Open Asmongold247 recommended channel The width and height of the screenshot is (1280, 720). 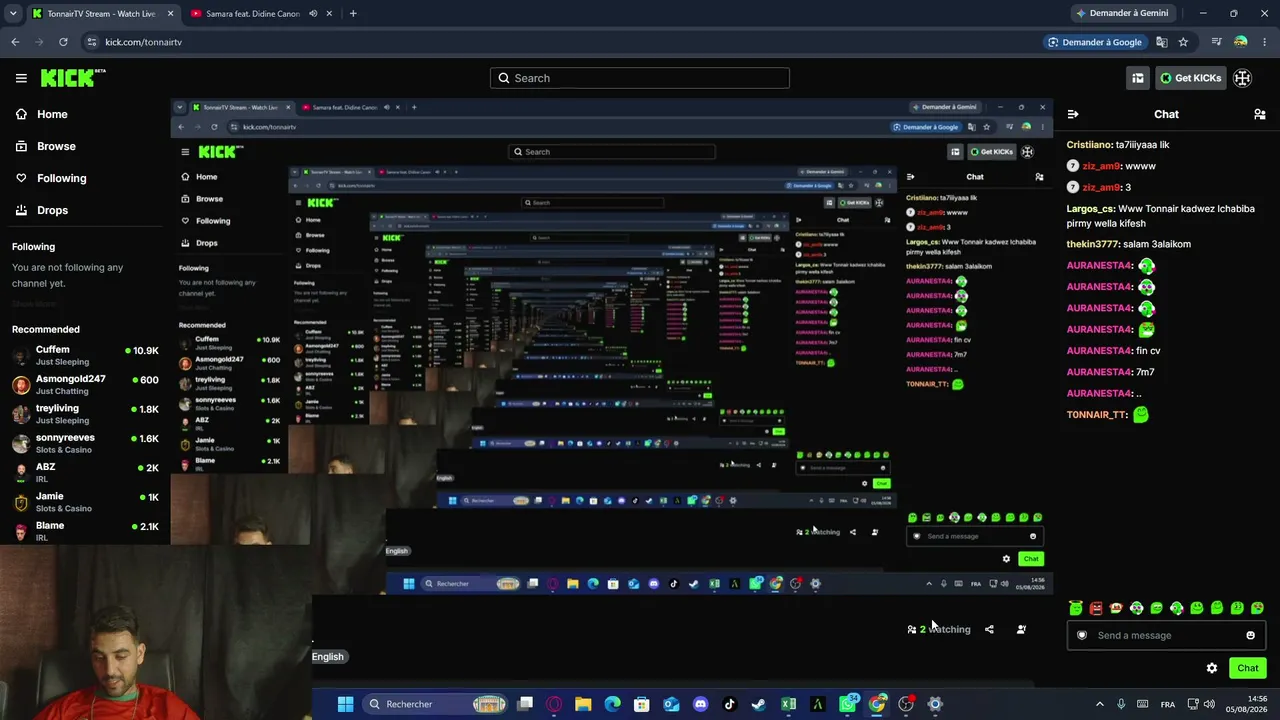coord(85,384)
